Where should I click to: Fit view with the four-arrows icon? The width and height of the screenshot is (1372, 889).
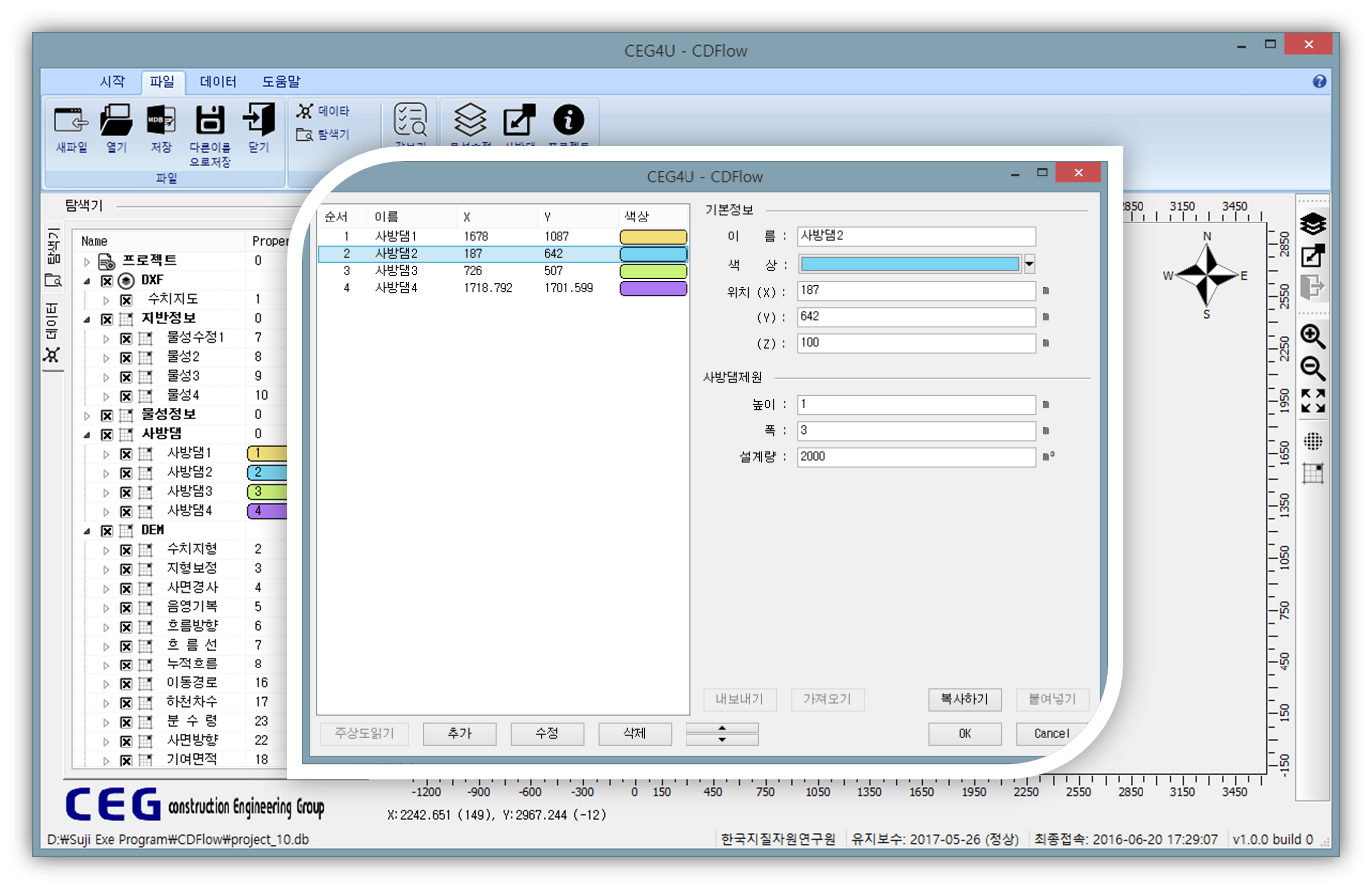coord(1313,401)
